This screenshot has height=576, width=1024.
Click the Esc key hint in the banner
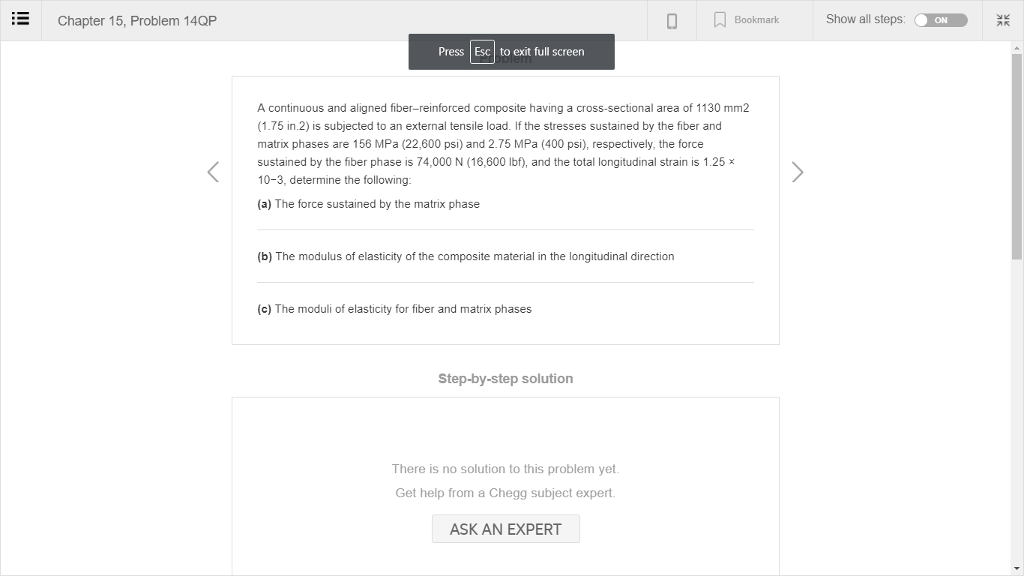pyautogui.click(x=483, y=51)
